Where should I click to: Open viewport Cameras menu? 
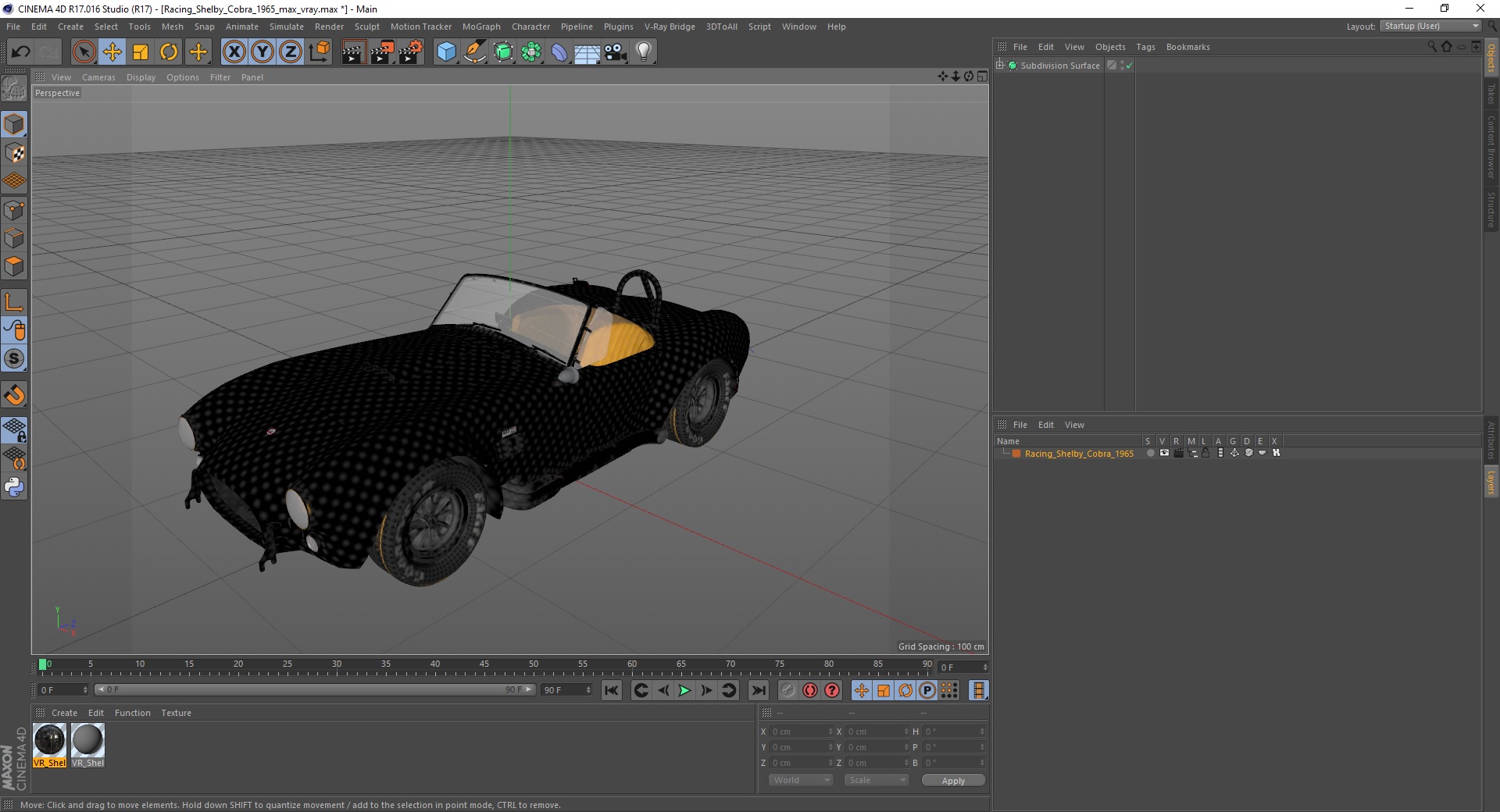pyautogui.click(x=98, y=77)
